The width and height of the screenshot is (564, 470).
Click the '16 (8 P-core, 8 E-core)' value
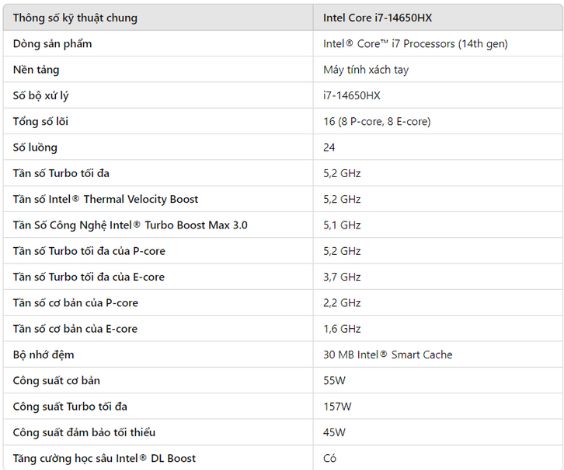click(x=377, y=122)
